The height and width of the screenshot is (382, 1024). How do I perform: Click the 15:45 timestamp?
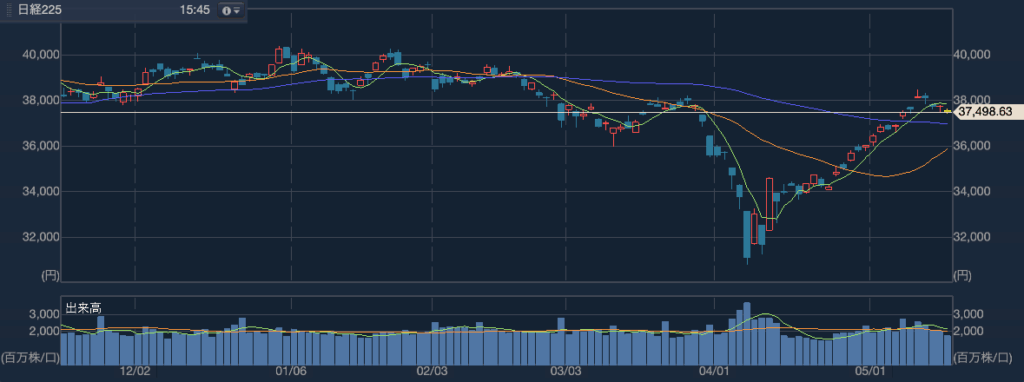click(x=195, y=11)
